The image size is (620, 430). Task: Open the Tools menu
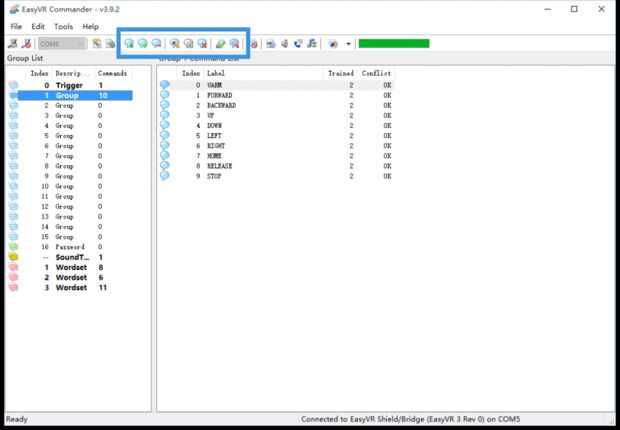[64, 27]
